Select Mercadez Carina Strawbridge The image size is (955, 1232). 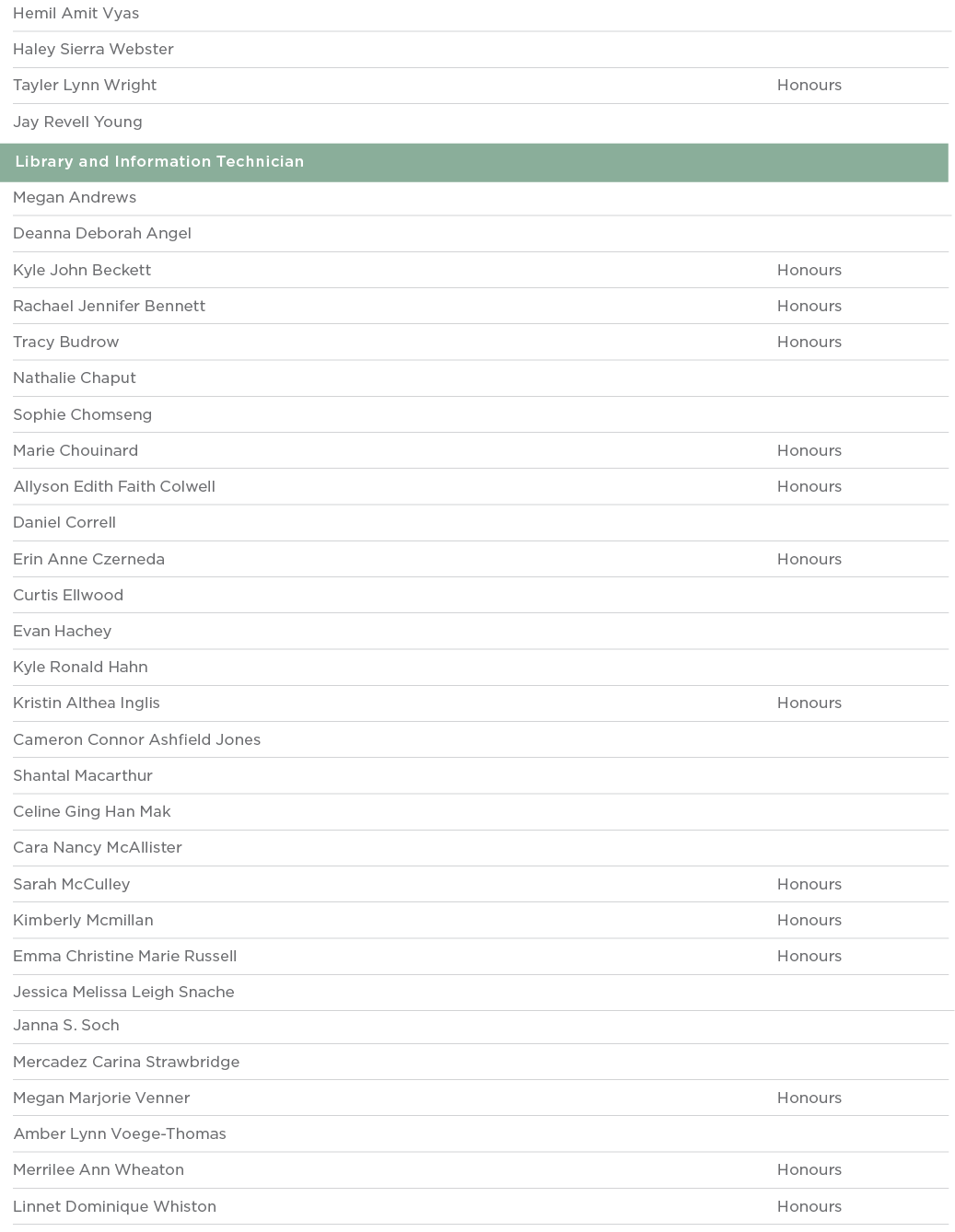pos(126,1063)
